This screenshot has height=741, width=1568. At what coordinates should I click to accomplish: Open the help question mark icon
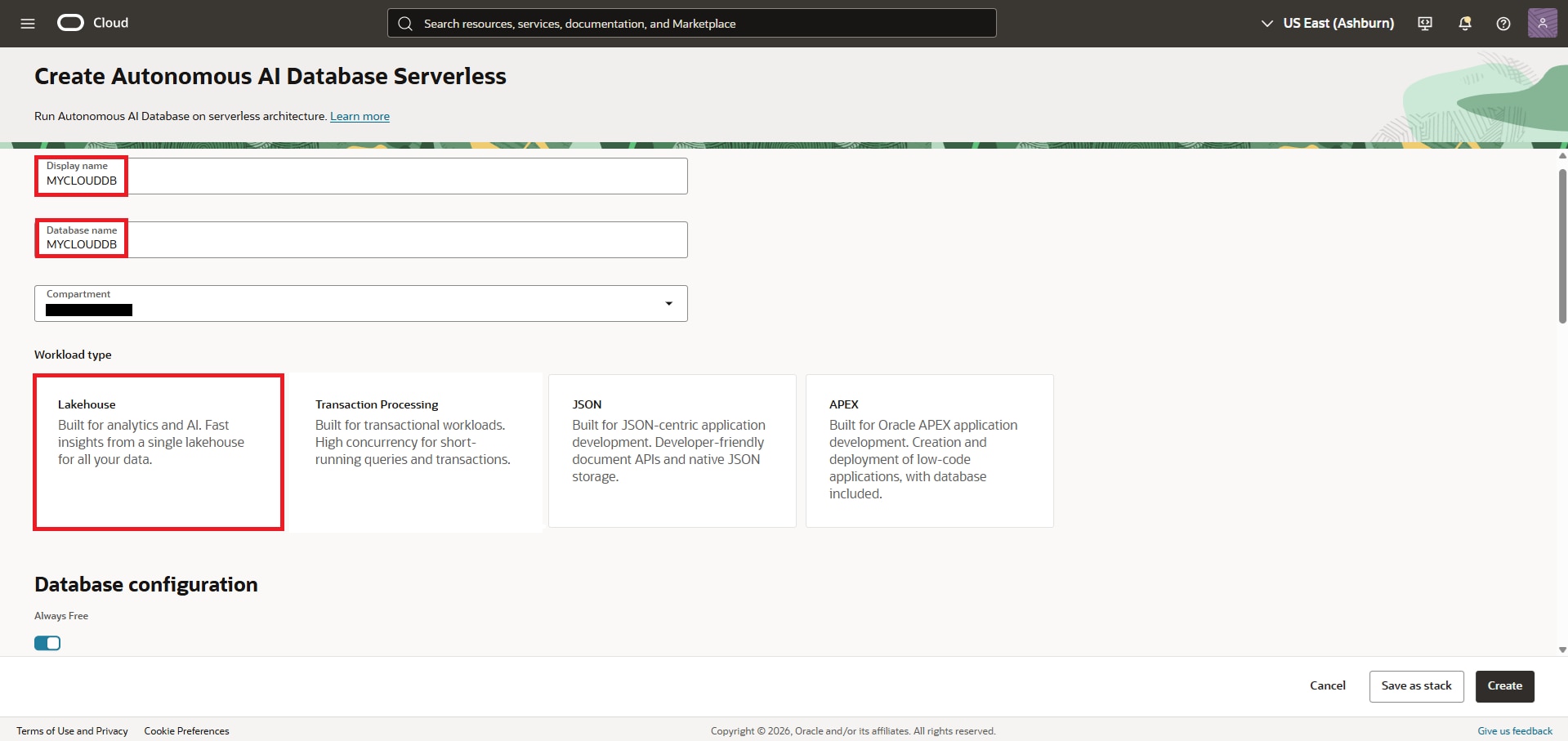pyautogui.click(x=1503, y=24)
